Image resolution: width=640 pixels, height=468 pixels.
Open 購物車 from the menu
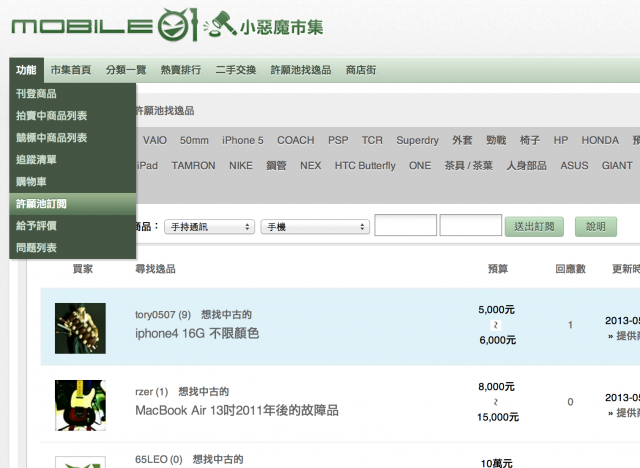(73, 182)
